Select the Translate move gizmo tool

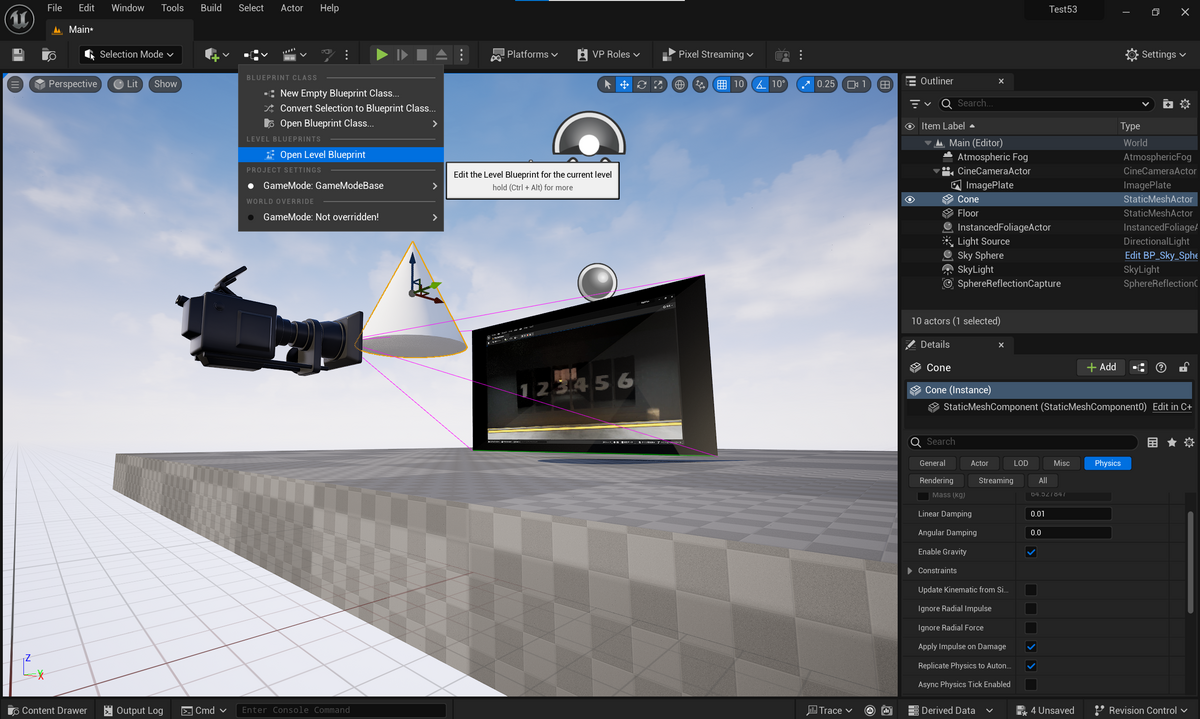[624, 84]
